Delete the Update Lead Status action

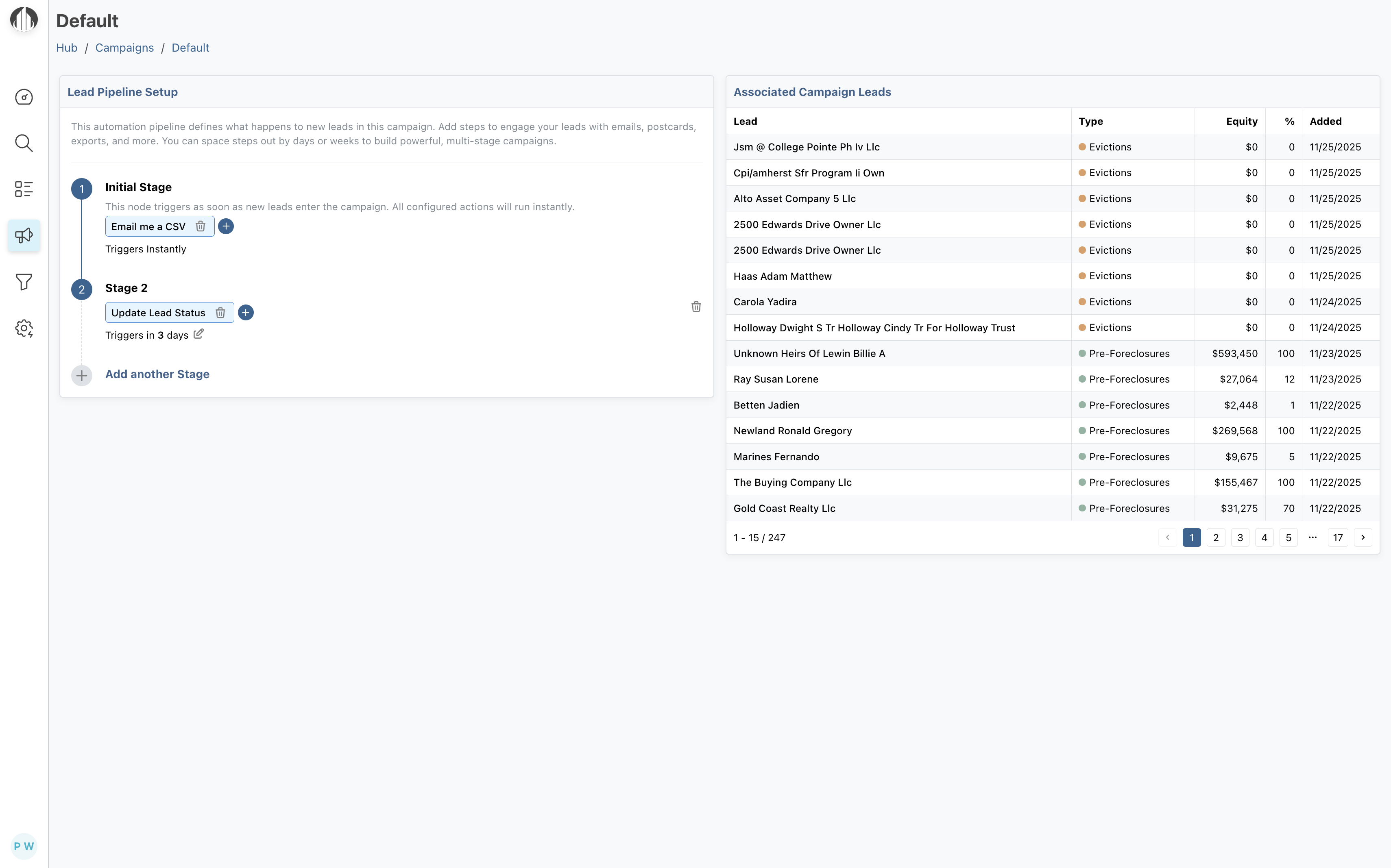pyautogui.click(x=221, y=312)
